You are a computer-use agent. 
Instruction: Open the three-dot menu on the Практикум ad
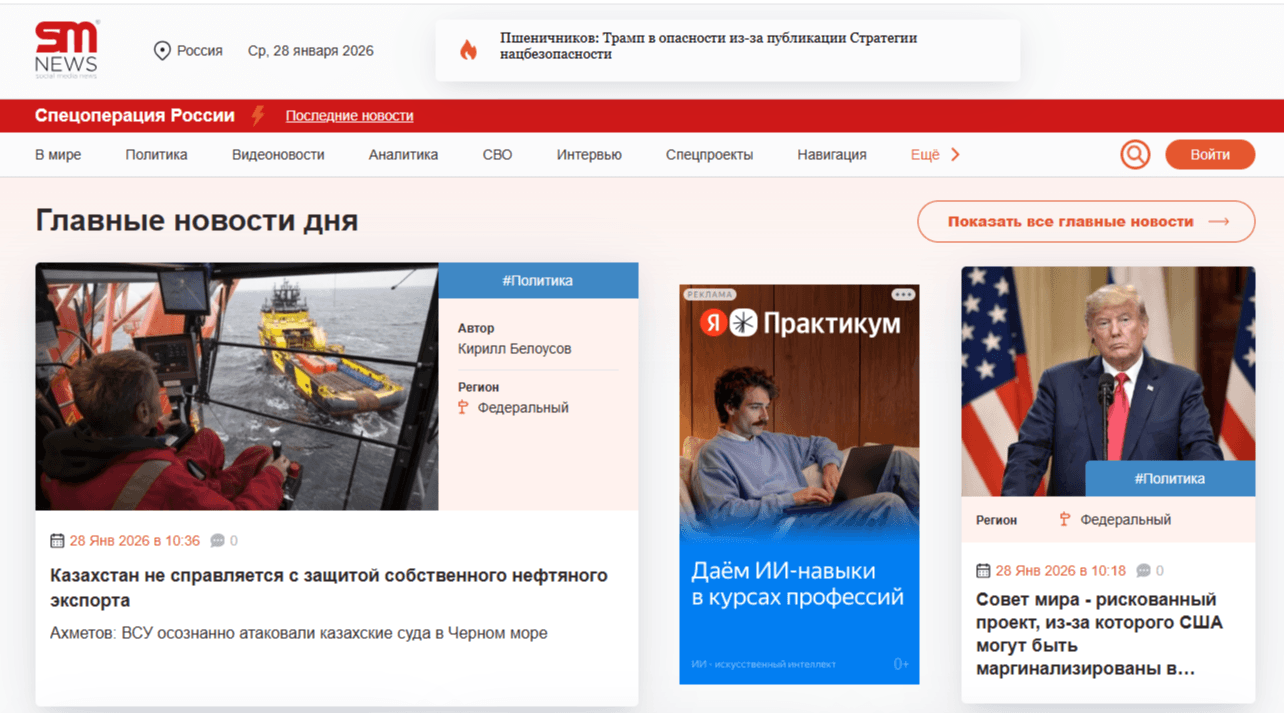click(903, 294)
